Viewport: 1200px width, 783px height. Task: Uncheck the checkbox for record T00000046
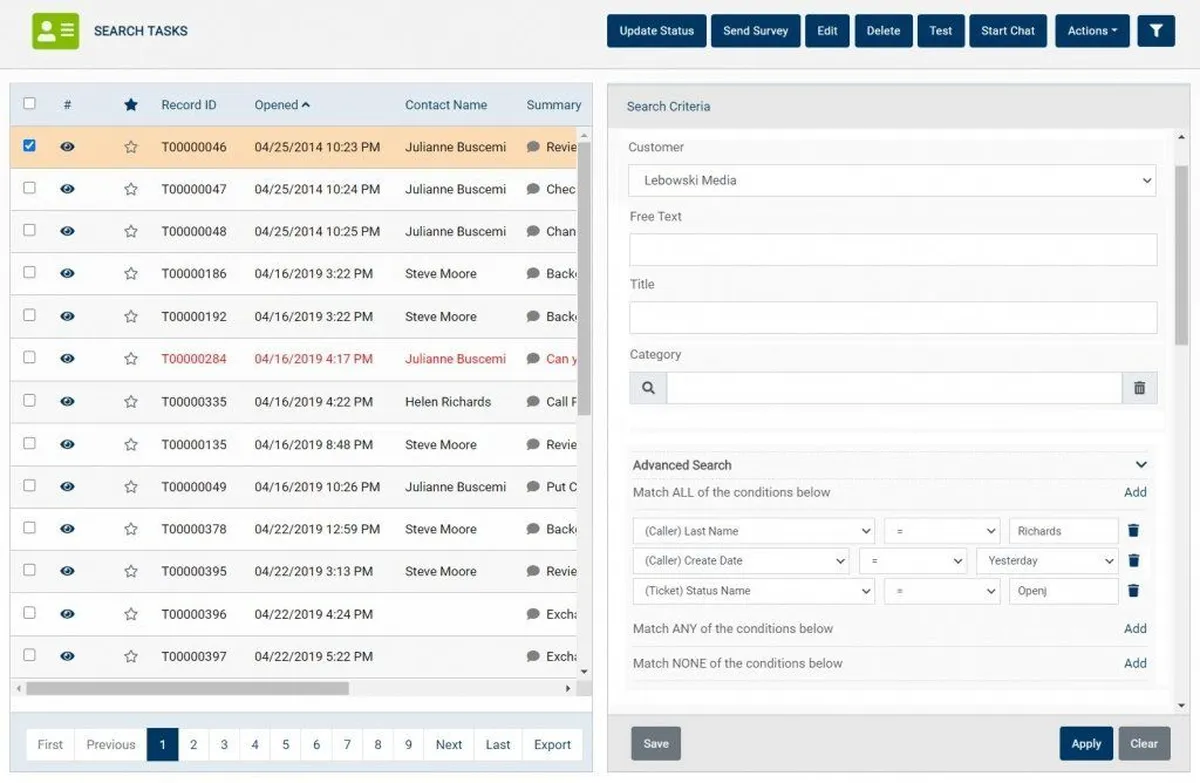[29, 146]
